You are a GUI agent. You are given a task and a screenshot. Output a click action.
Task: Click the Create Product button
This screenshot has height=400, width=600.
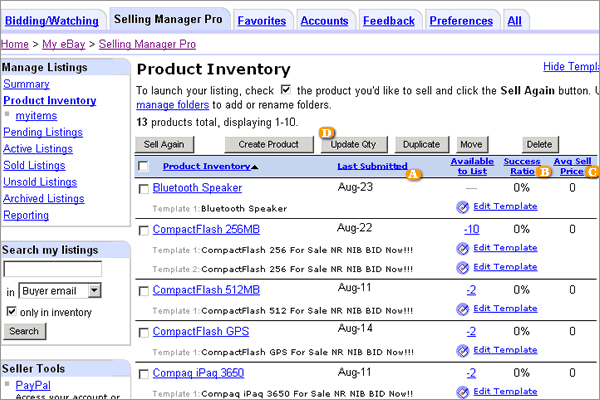click(269, 145)
